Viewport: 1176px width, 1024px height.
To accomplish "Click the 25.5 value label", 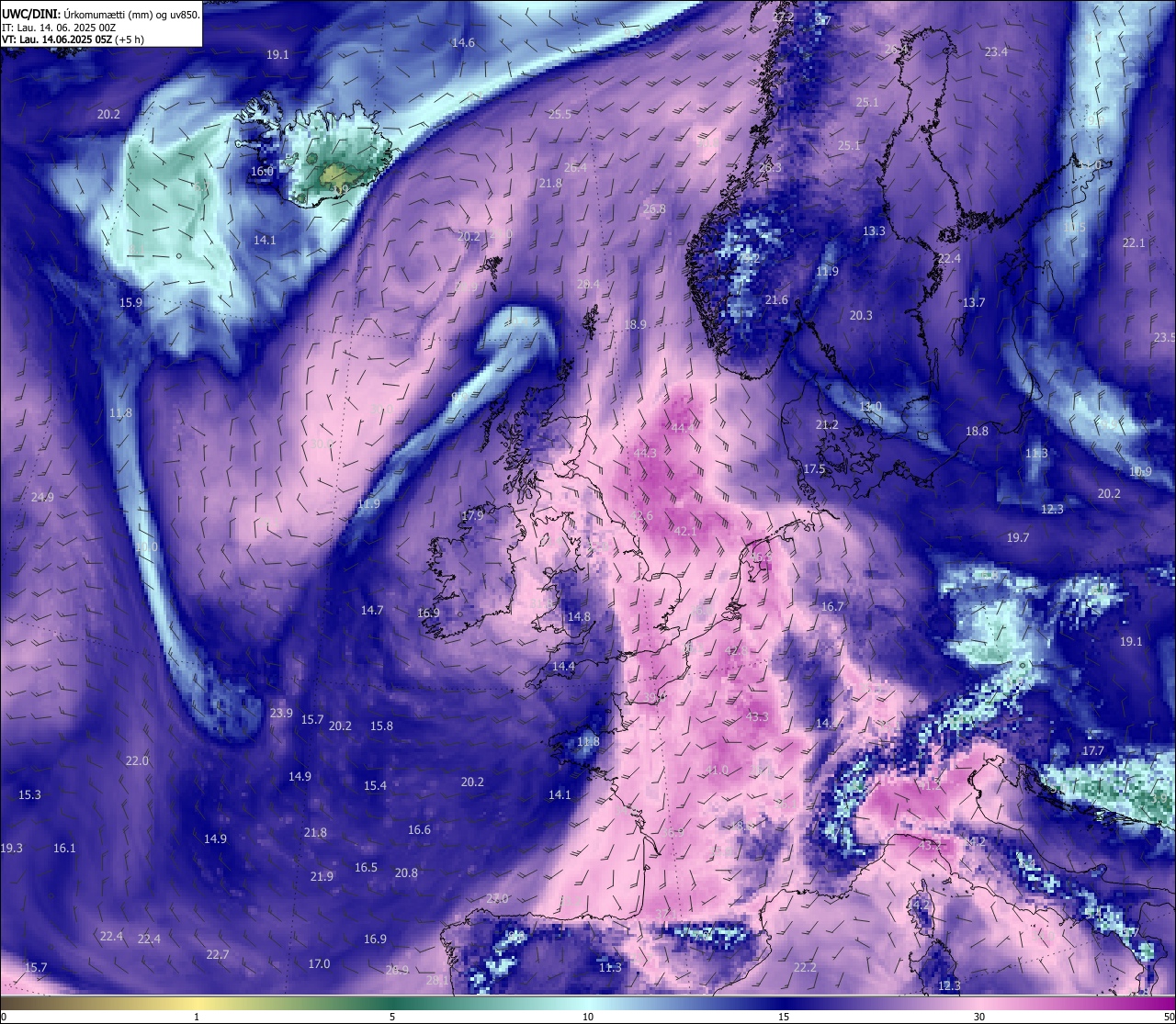I will pyautogui.click(x=560, y=114).
